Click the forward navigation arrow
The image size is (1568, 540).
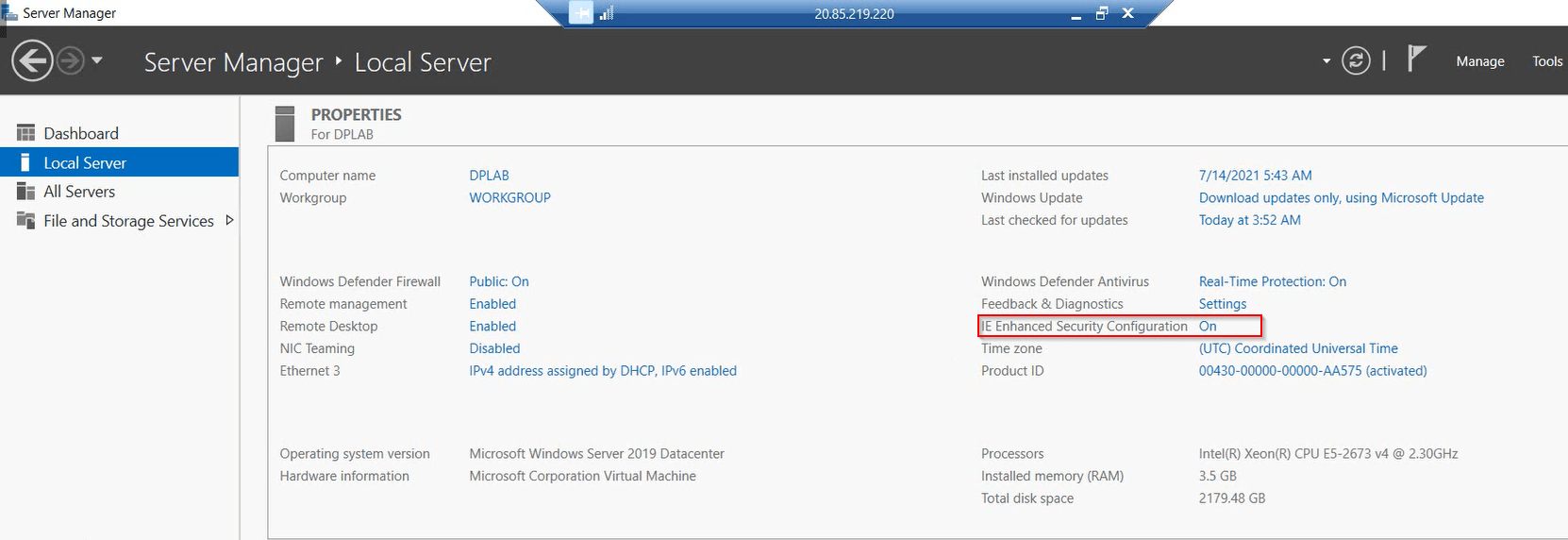pos(70,61)
